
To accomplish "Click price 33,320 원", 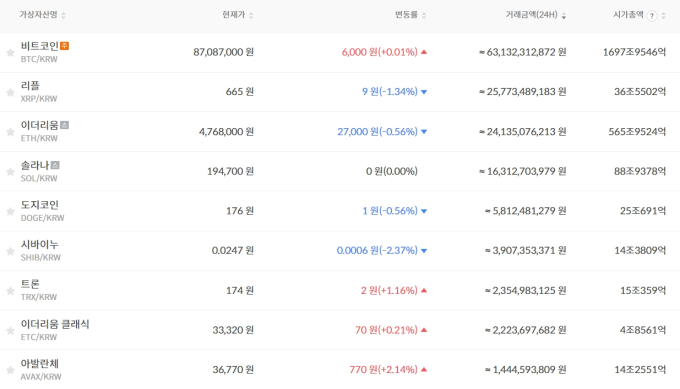I will (x=233, y=330).
